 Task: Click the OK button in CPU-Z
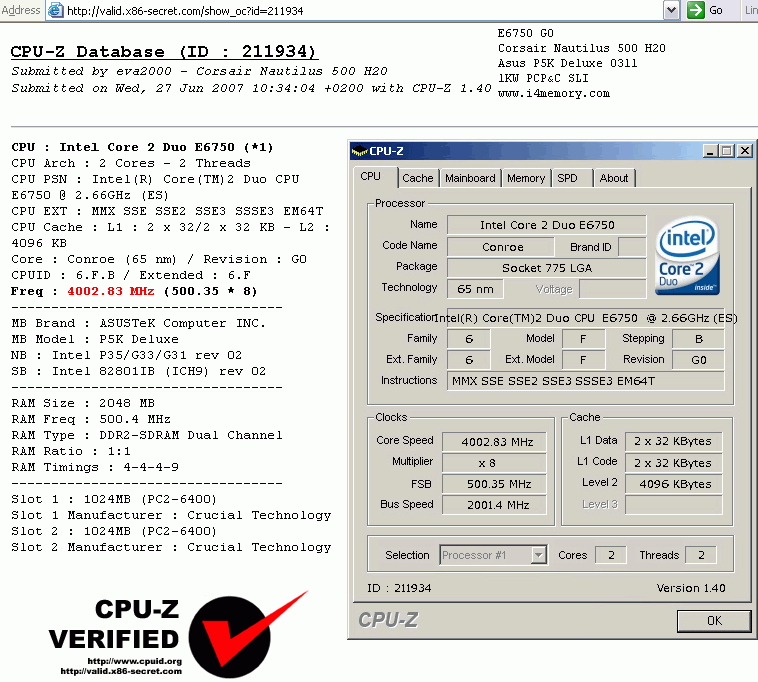pyautogui.click(x=714, y=621)
